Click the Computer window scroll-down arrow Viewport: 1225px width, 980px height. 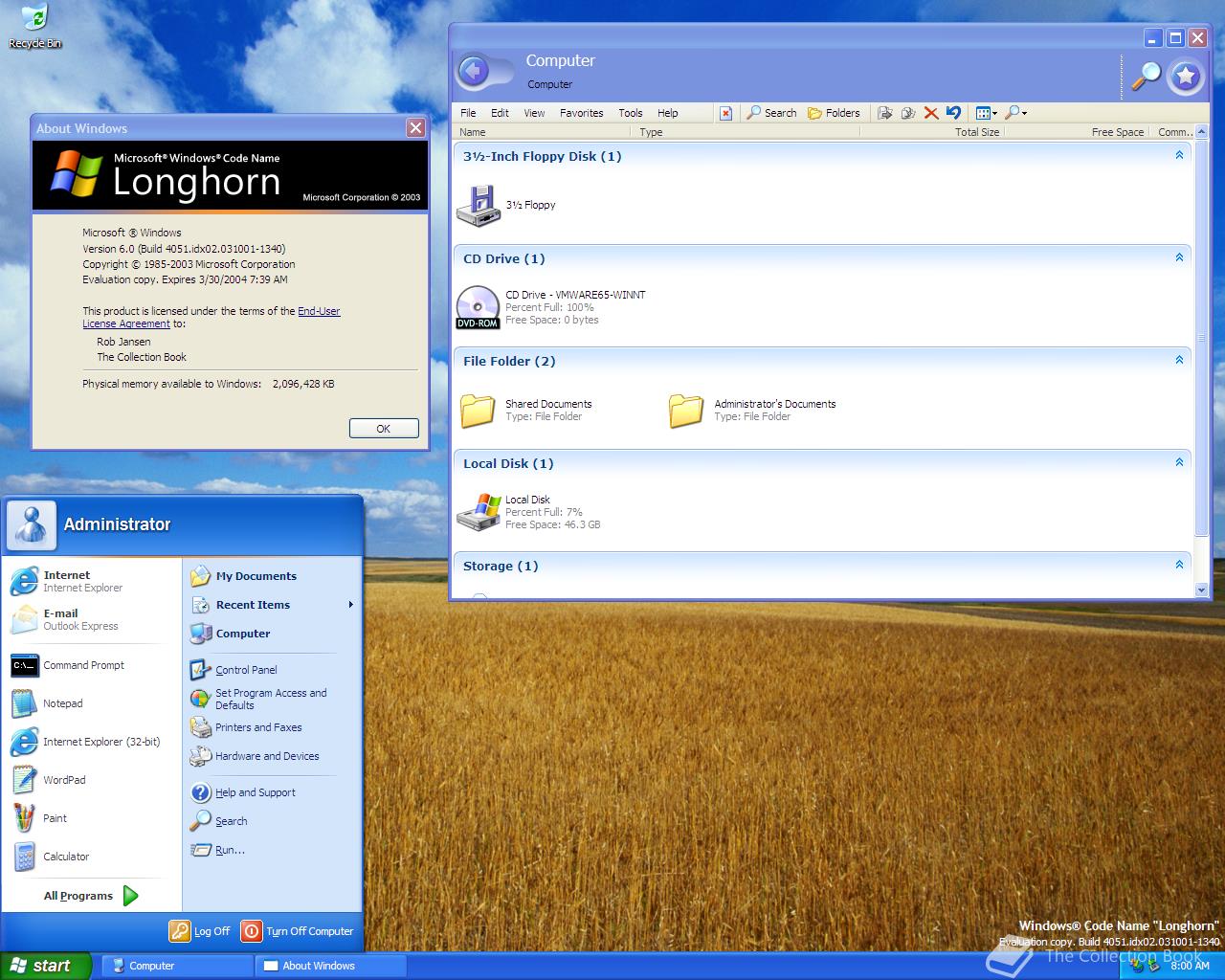tap(1202, 590)
